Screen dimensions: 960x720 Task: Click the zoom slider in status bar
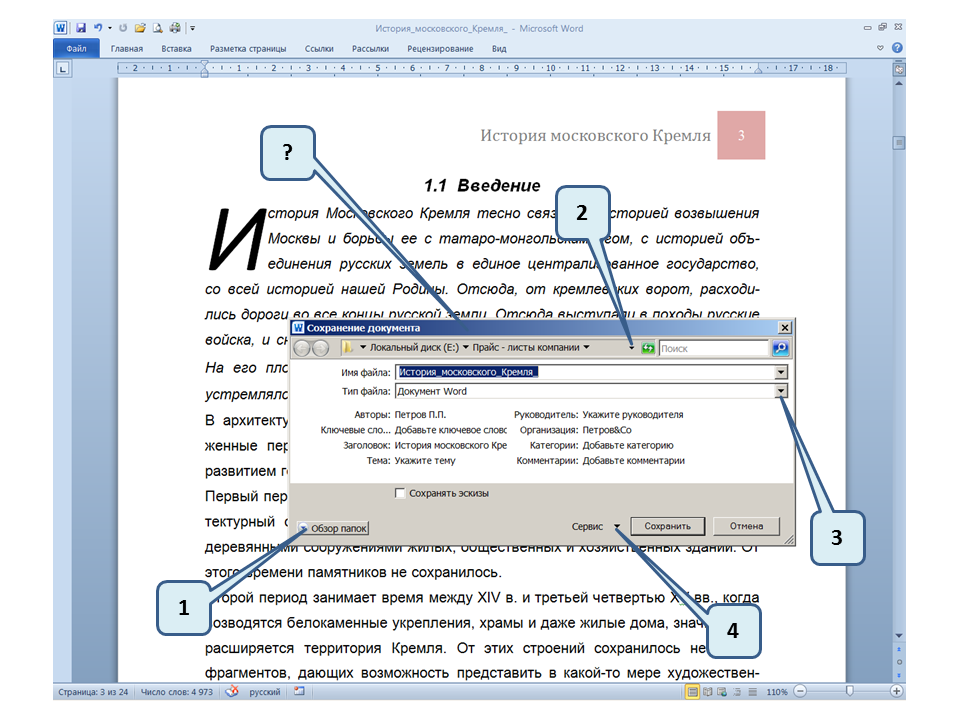(x=849, y=691)
